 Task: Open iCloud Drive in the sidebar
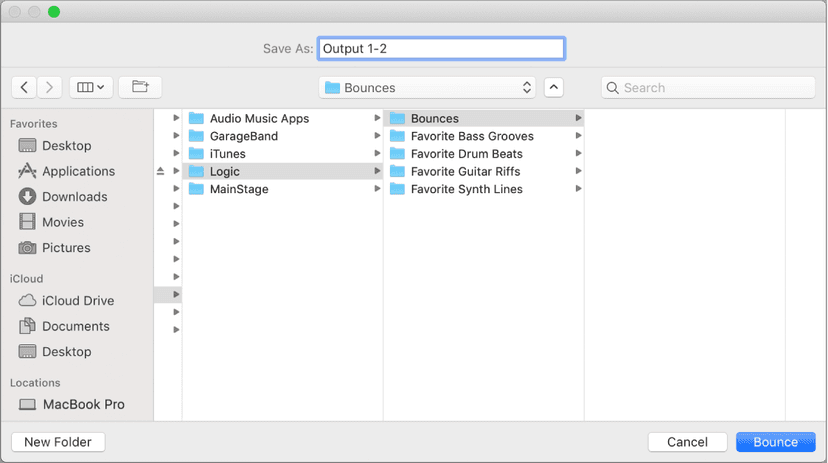click(x=67, y=300)
